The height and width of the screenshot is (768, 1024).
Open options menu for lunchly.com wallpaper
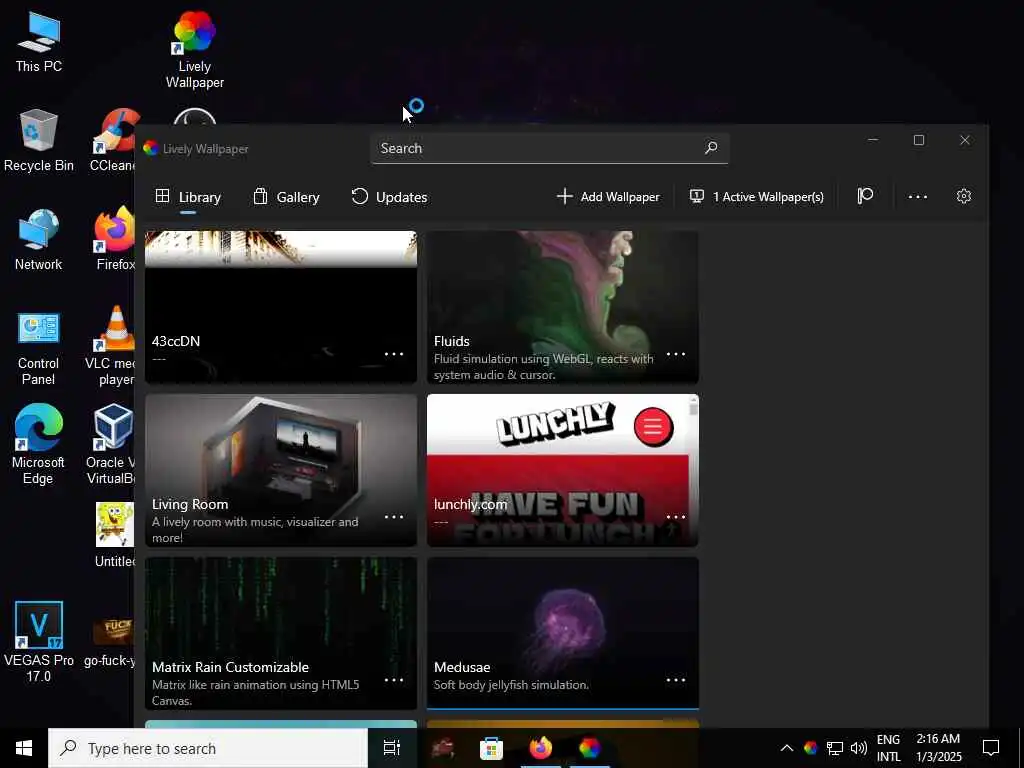(676, 517)
